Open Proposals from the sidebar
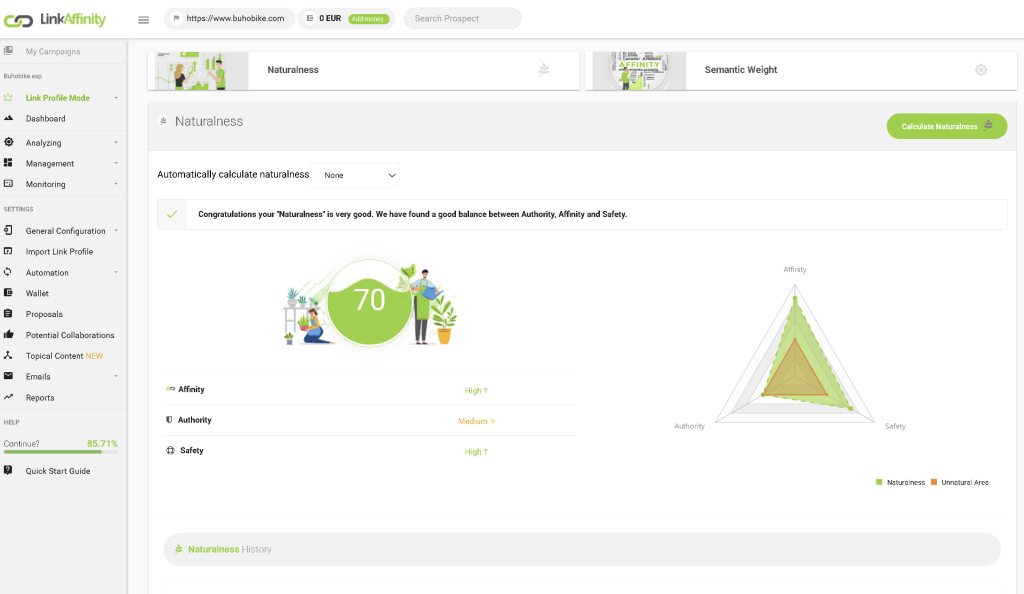 pyautogui.click(x=44, y=314)
